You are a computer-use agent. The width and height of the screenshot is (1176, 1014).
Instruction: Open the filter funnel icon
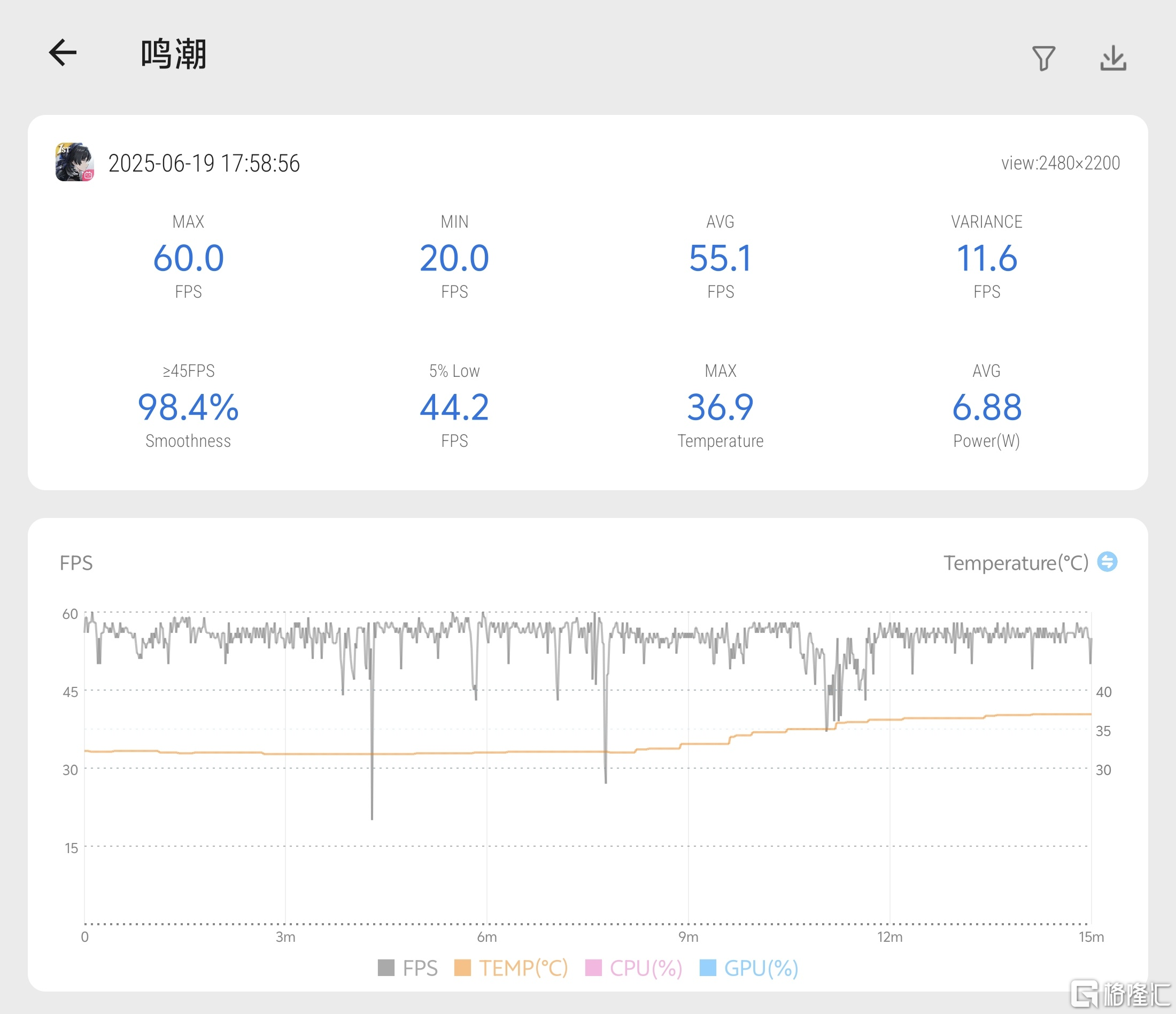click(1043, 58)
